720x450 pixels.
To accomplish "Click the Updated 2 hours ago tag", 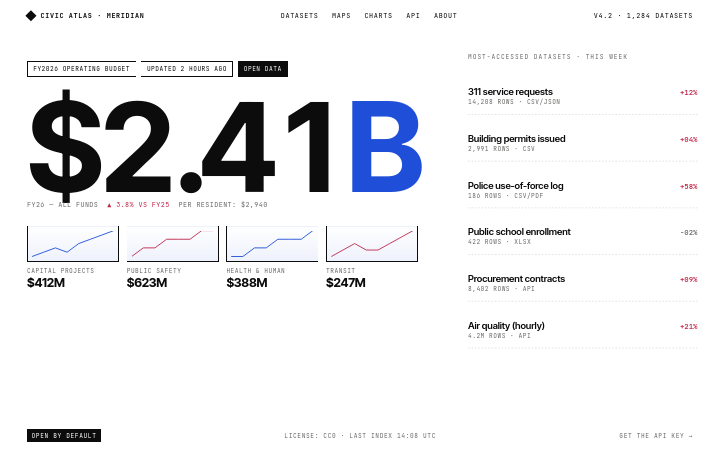I will pyautogui.click(x=186, y=69).
